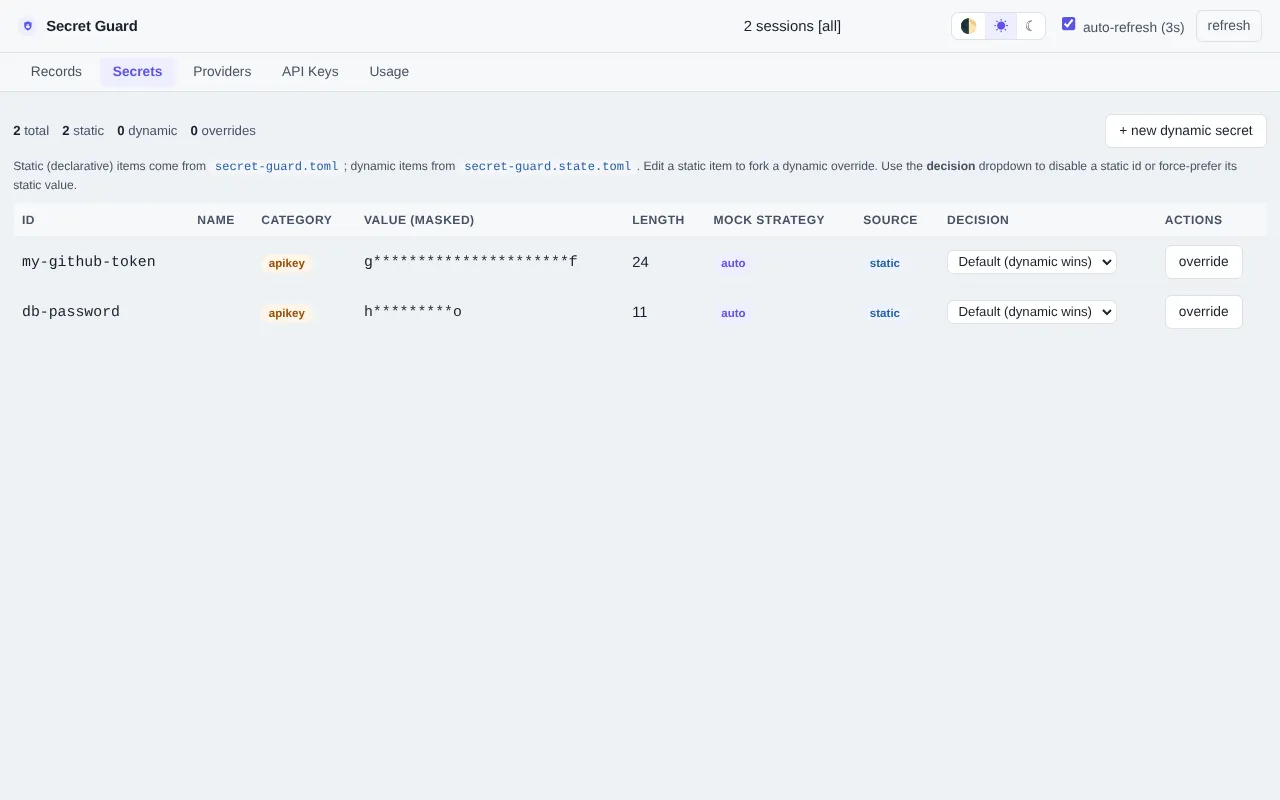Click the static source badge for db-password
Image resolution: width=1280 pixels, height=800 pixels.
(885, 313)
